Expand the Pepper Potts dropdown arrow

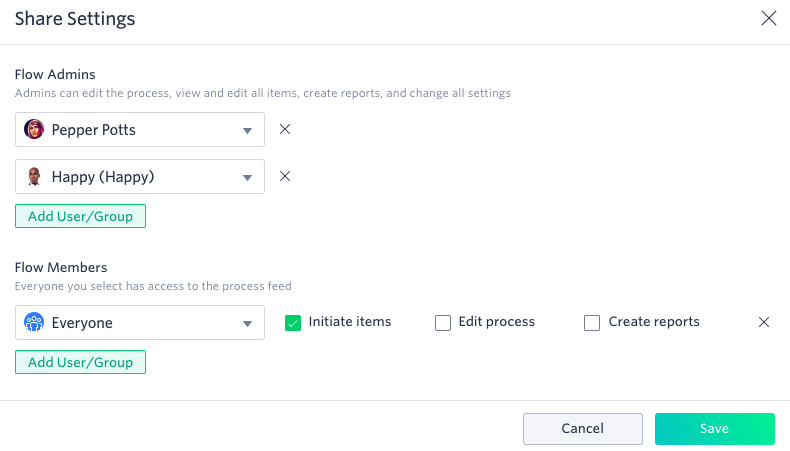point(247,131)
